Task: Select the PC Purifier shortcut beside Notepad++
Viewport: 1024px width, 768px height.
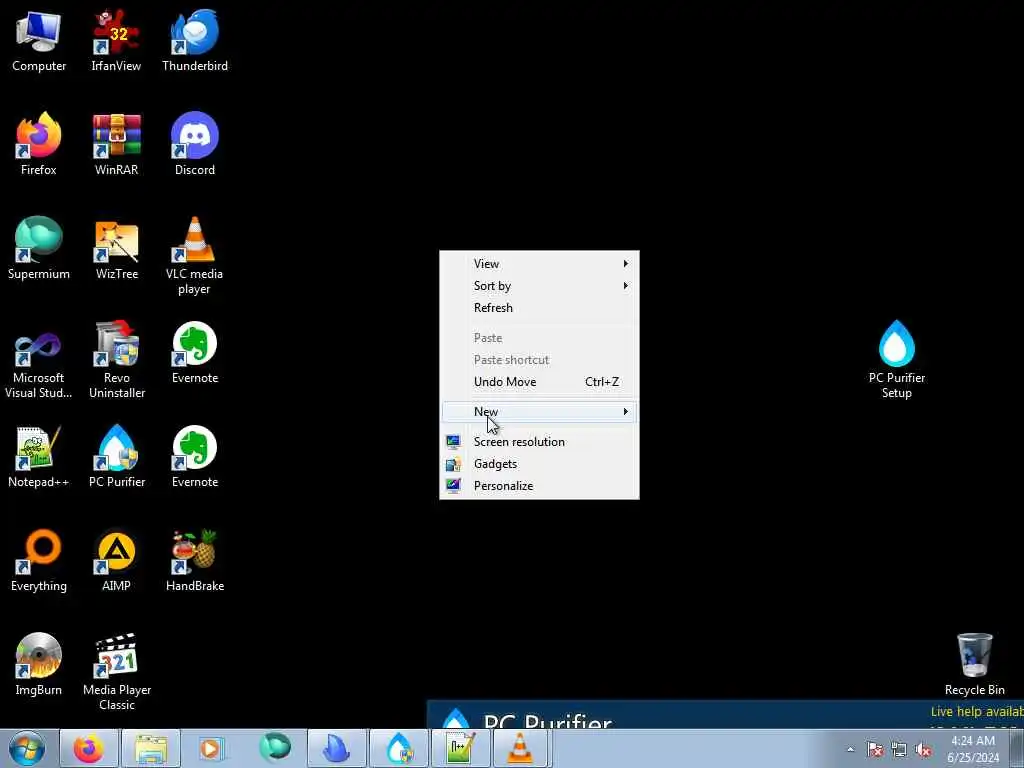Action: click(x=116, y=456)
